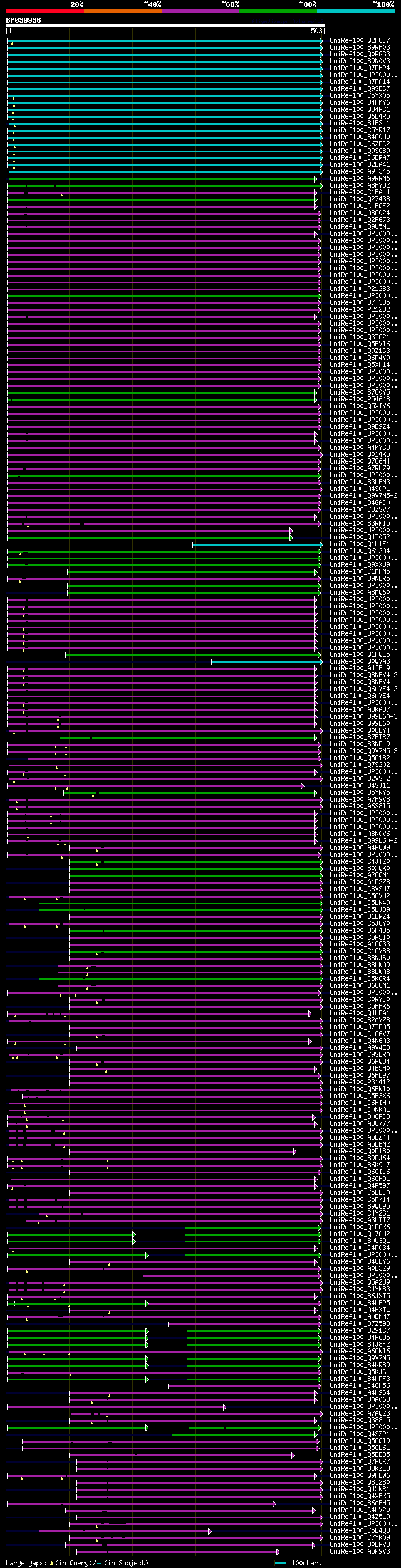Image resolution: width=401 pixels, height=1568 pixels.
Task: Click the purple ~60% identity legend segment
Action: pos(200,11)
